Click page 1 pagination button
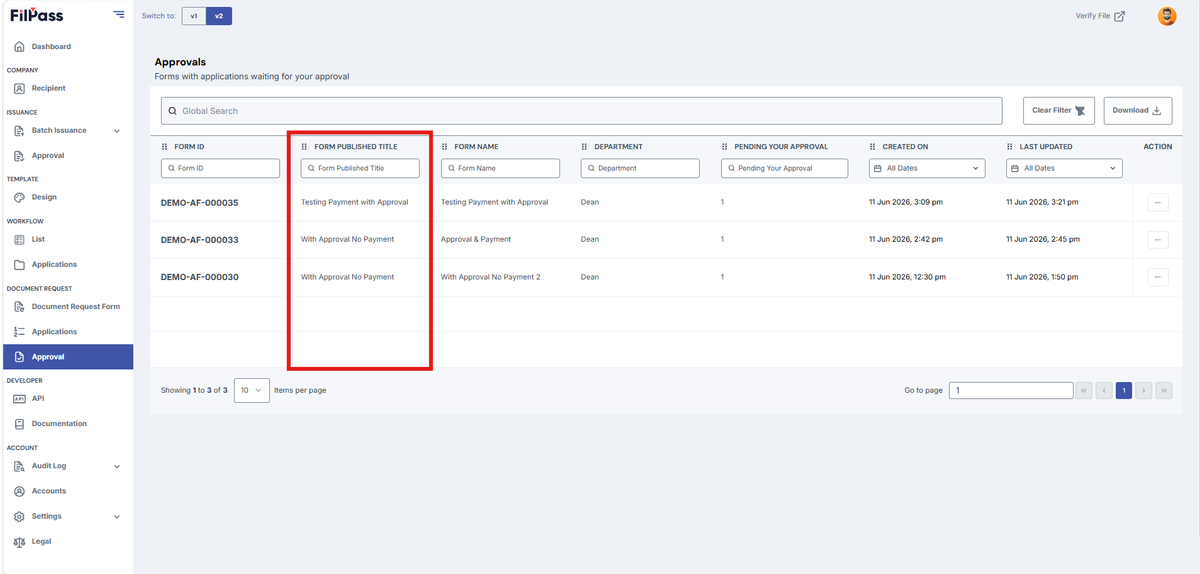The image size is (1200, 574). [1124, 390]
